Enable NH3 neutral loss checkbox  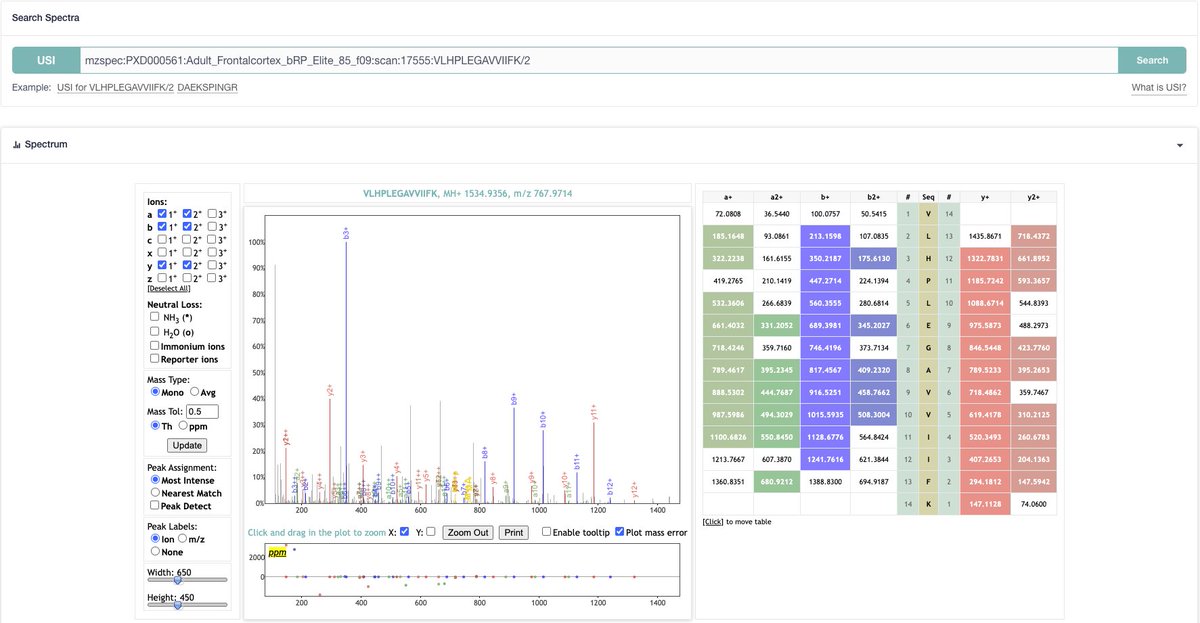pos(155,317)
